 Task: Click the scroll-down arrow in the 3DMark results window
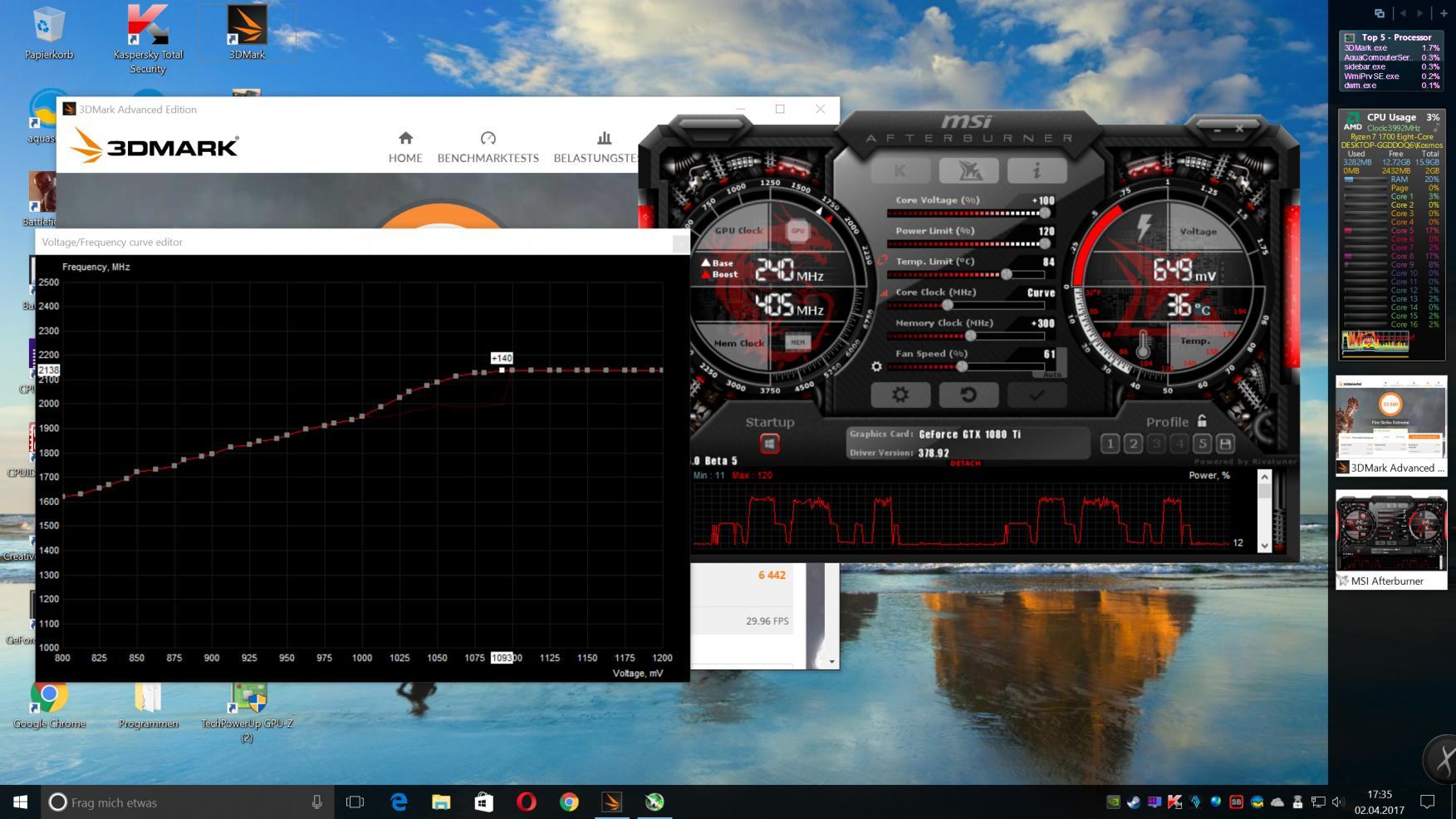[832, 662]
